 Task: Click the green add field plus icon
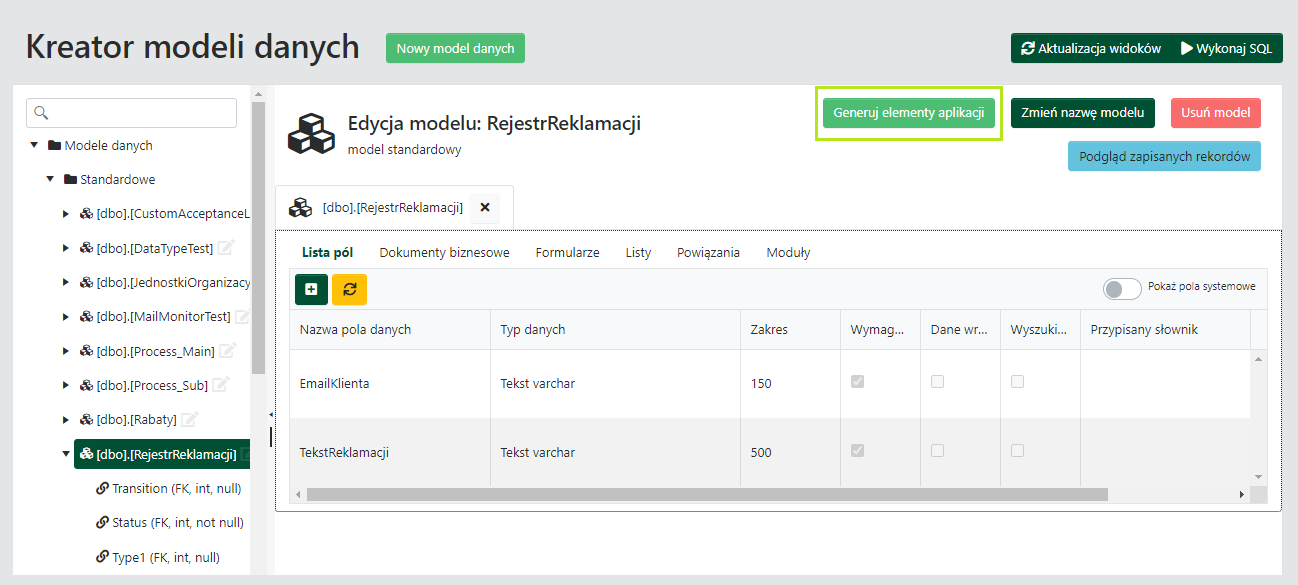pyautogui.click(x=311, y=289)
